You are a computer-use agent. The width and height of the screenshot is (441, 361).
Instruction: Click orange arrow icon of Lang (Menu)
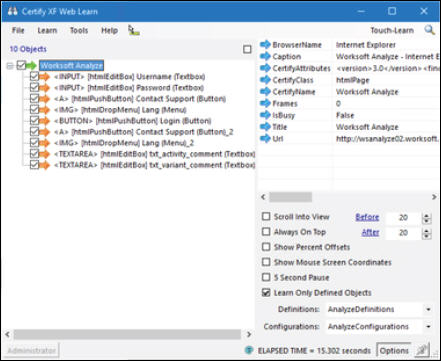[44, 110]
